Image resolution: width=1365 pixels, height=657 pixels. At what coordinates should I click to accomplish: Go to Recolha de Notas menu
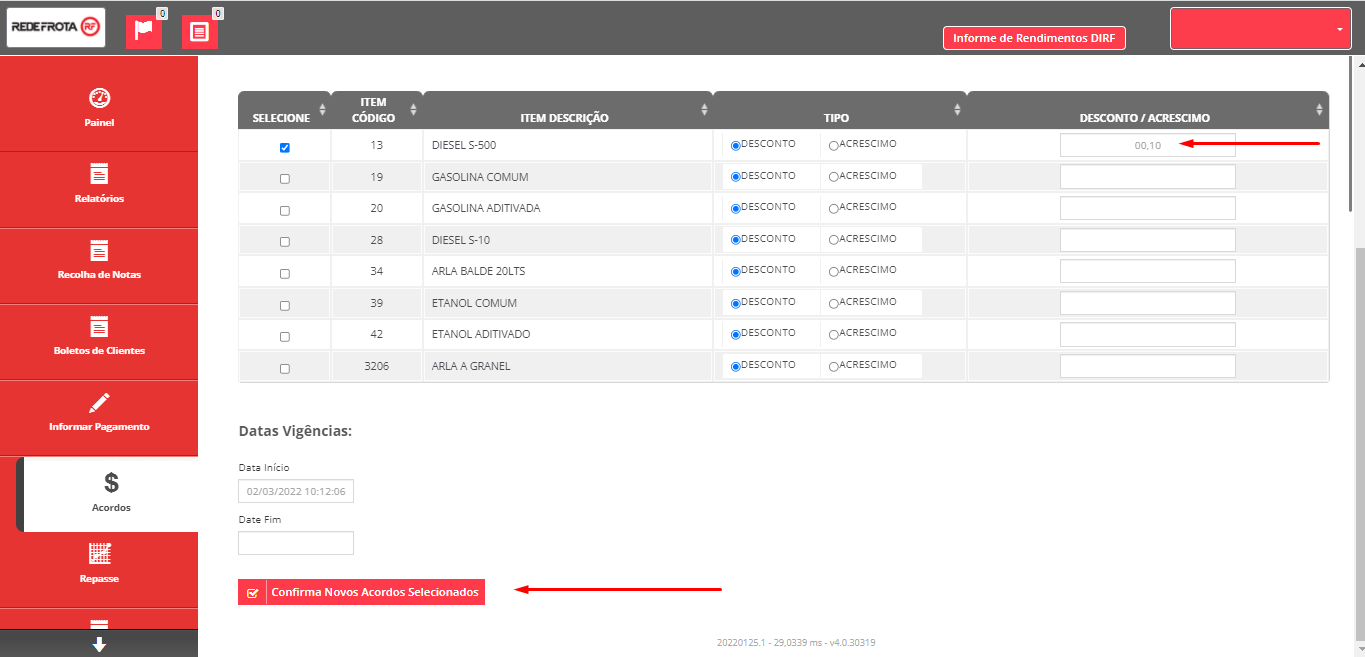click(99, 266)
